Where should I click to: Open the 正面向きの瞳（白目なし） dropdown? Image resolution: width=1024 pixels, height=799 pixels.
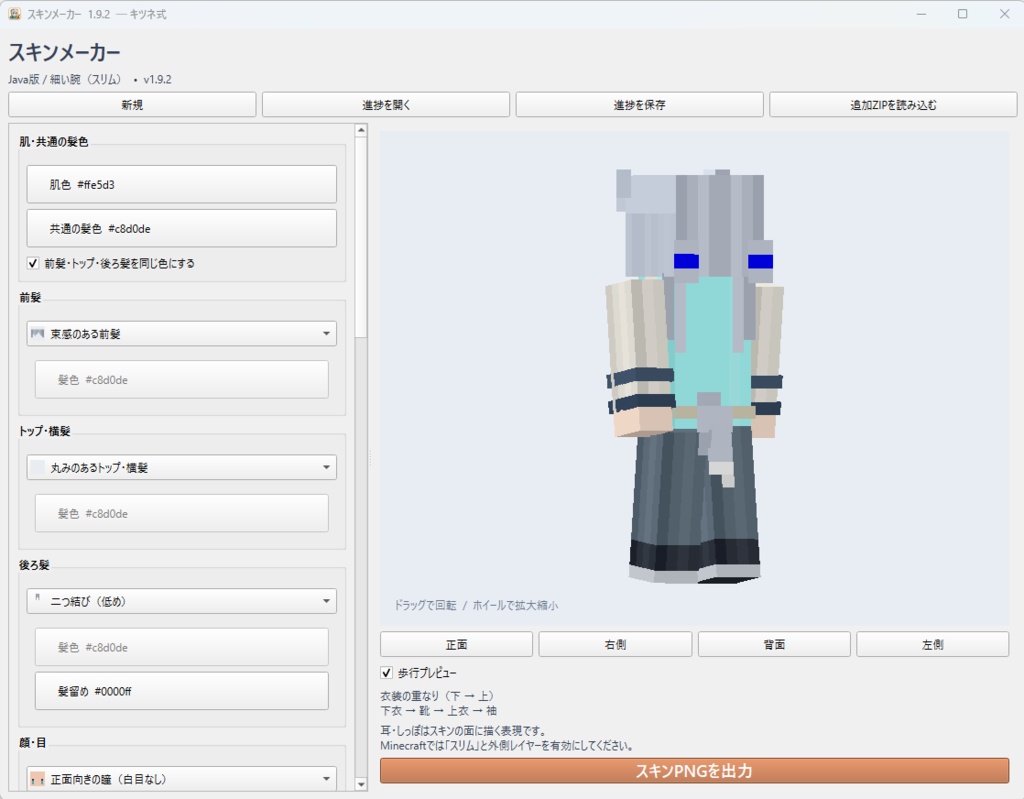coord(182,779)
